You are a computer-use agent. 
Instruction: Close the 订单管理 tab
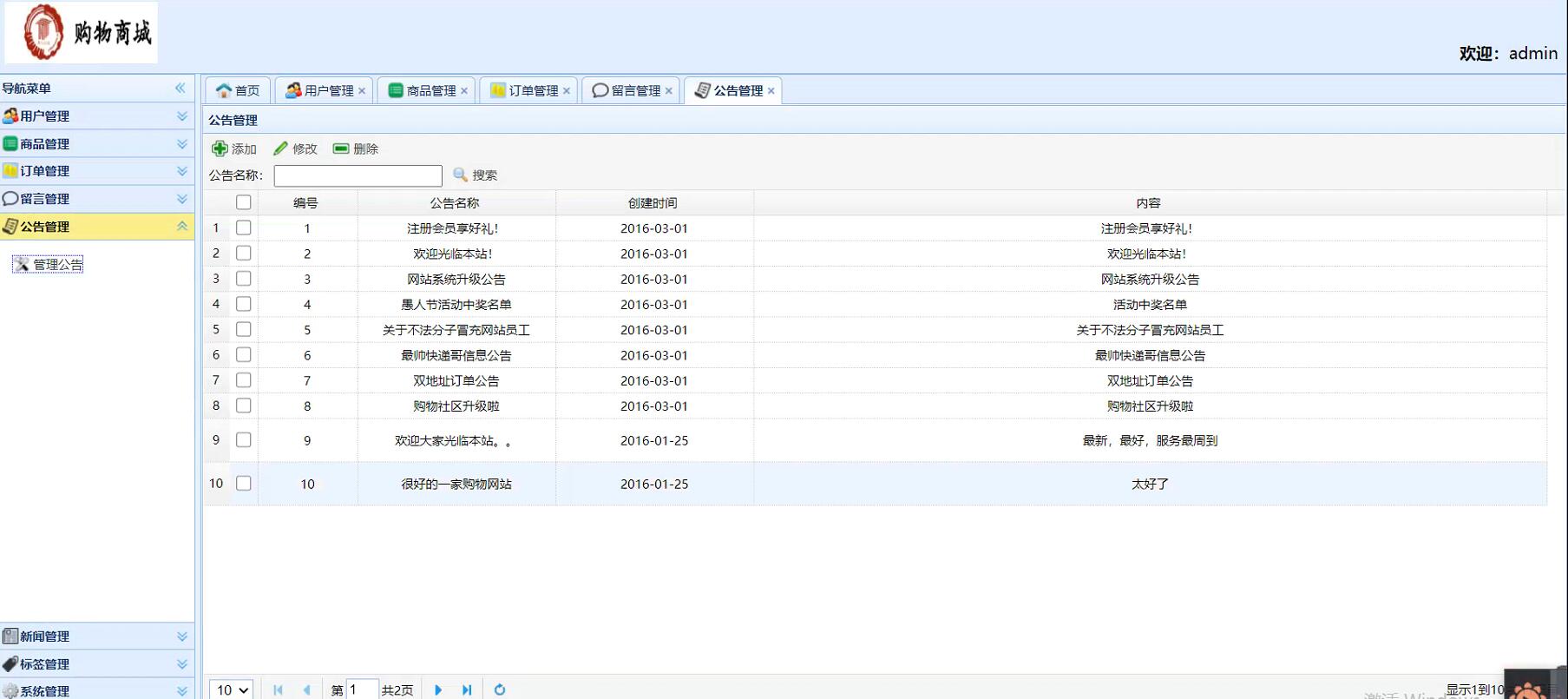[567, 90]
